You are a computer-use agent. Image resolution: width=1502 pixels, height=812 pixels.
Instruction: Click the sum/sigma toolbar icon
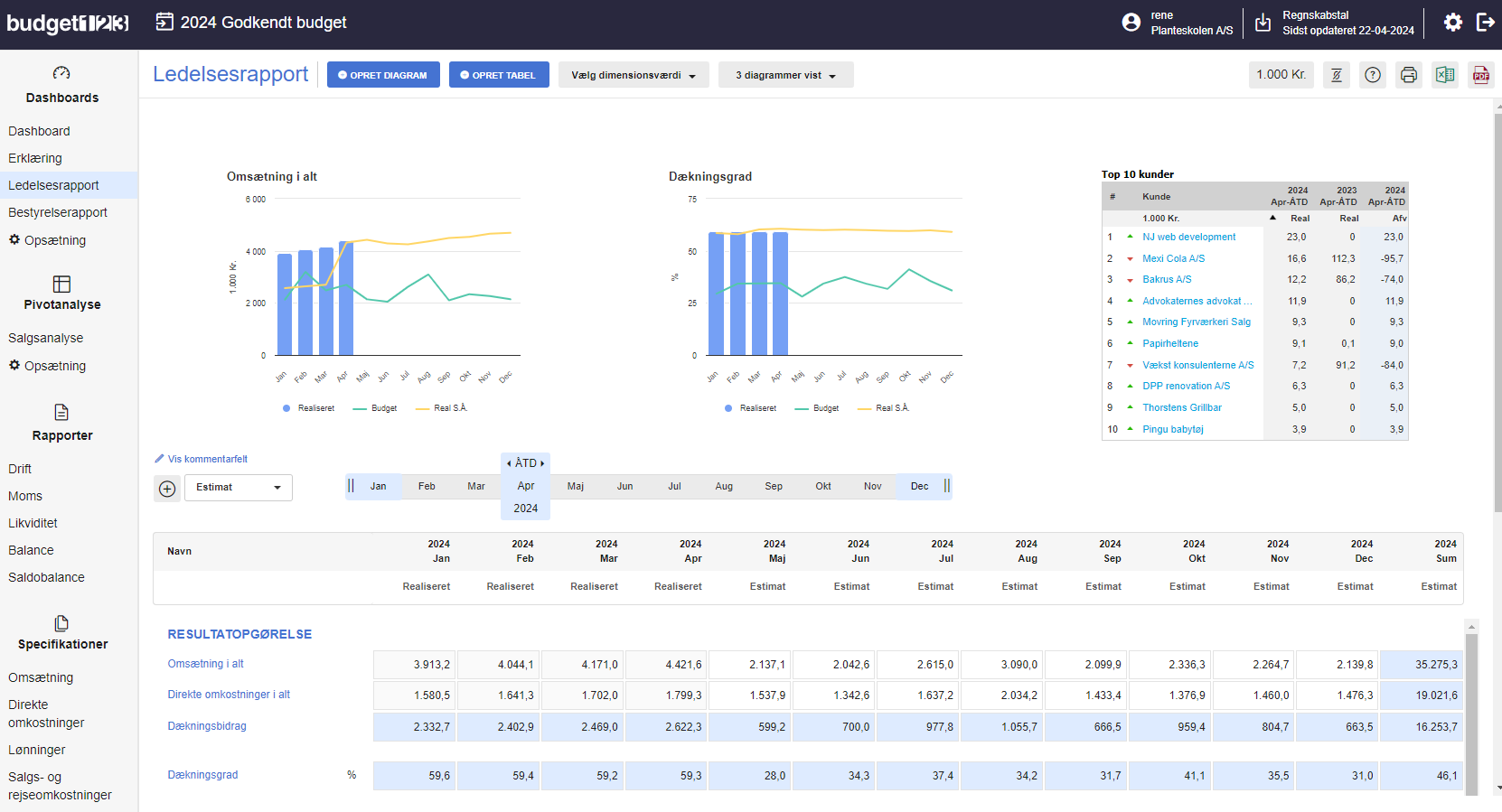(x=1337, y=75)
